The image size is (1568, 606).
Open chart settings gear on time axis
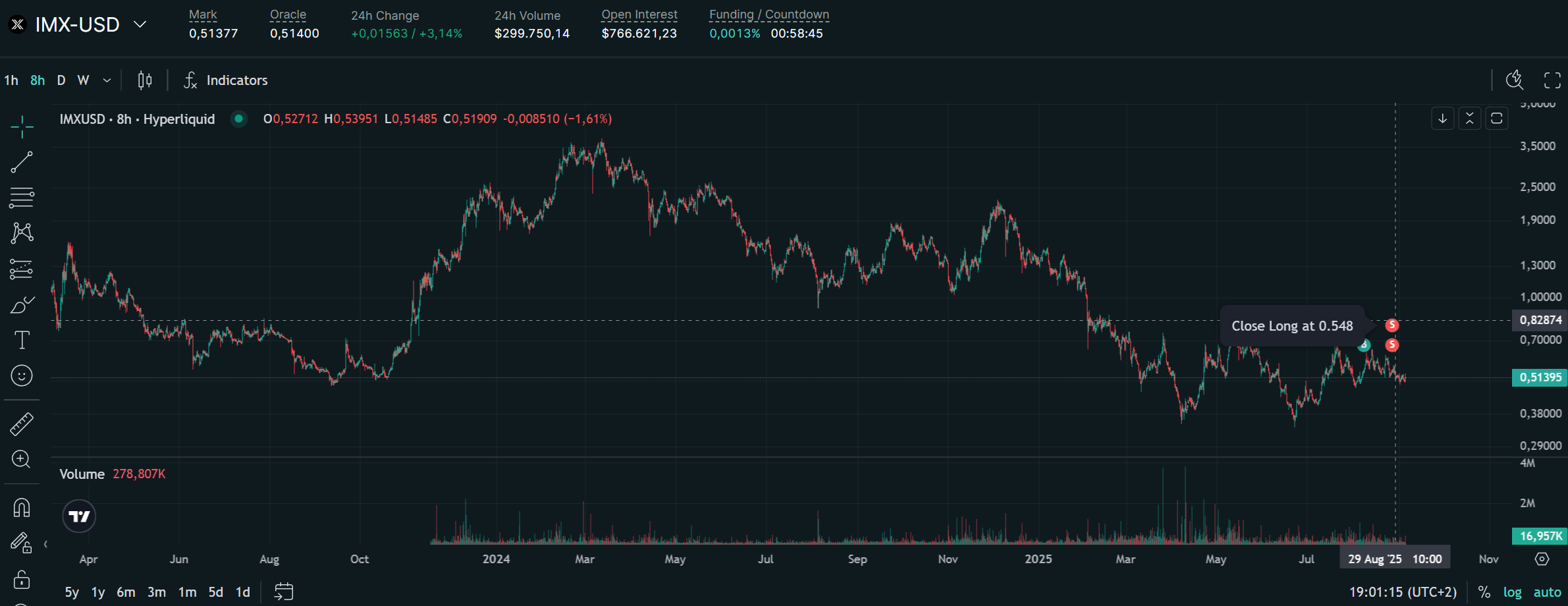pos(1542,559)
